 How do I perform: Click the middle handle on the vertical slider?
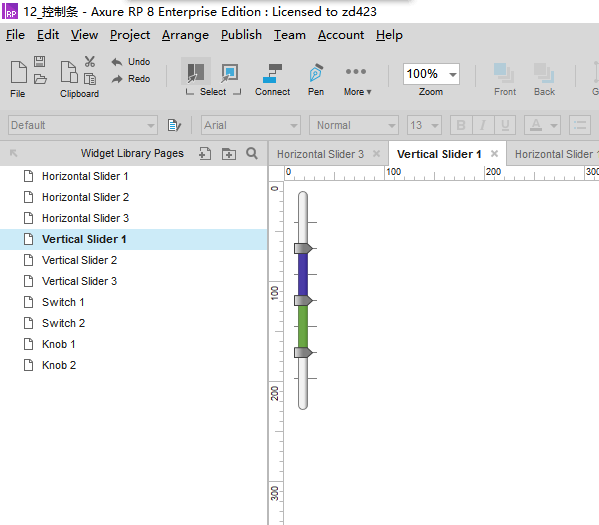(303, 300)
